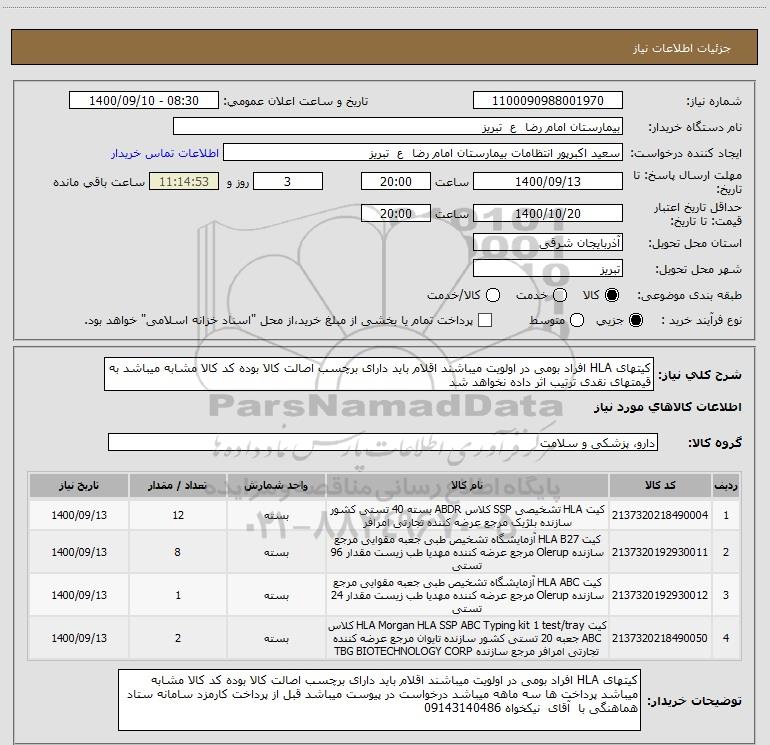770x745 pixels.
Task: Click the HLA SSP ABDR kit name
Action: (467, 516)
